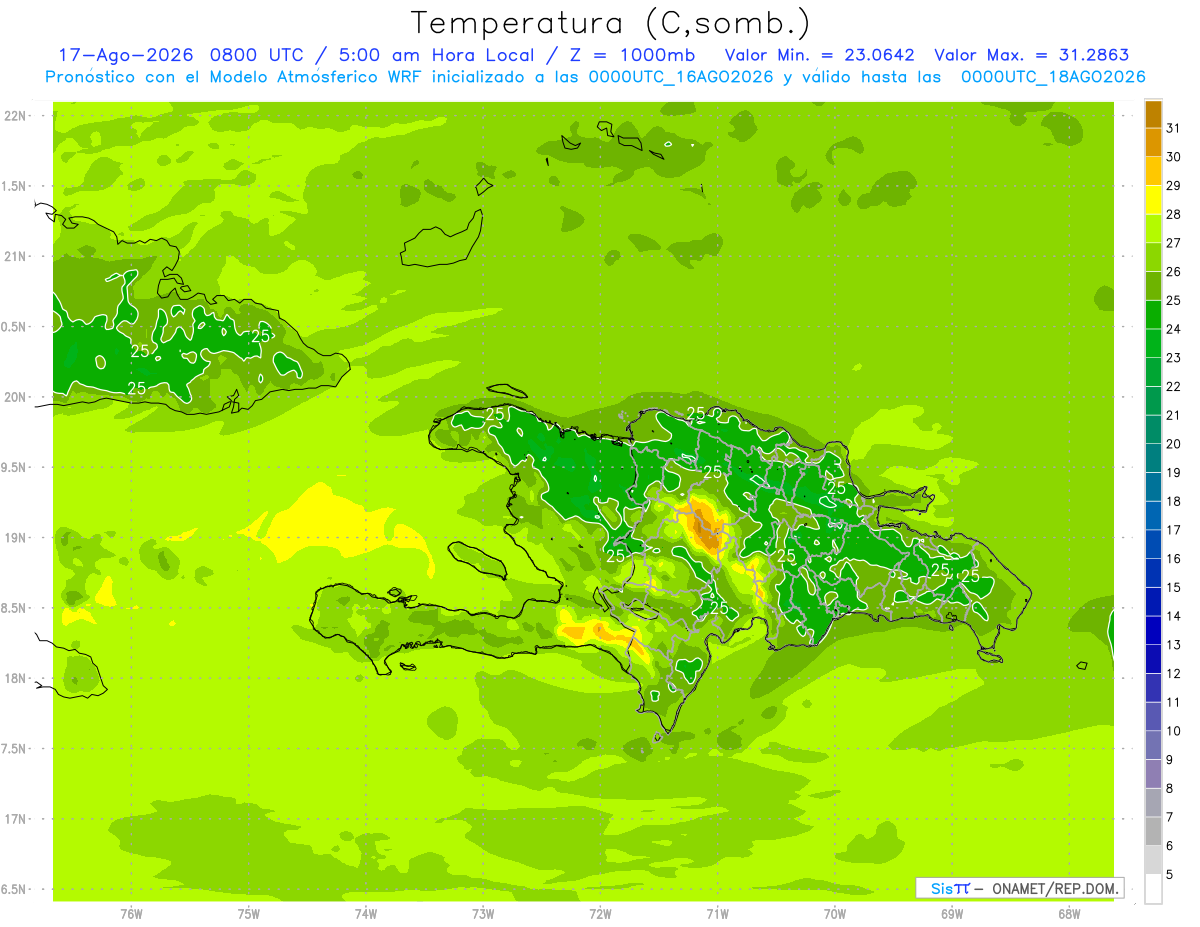
Task: Click the 70W longitude axis label
Action: click(x=835, y=914)
